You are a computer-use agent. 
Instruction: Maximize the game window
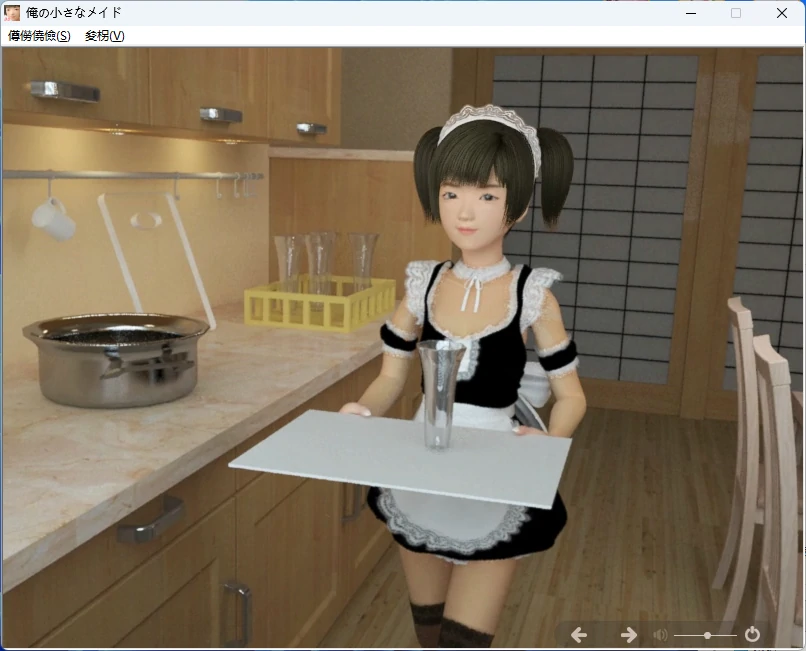coord(736,13)
